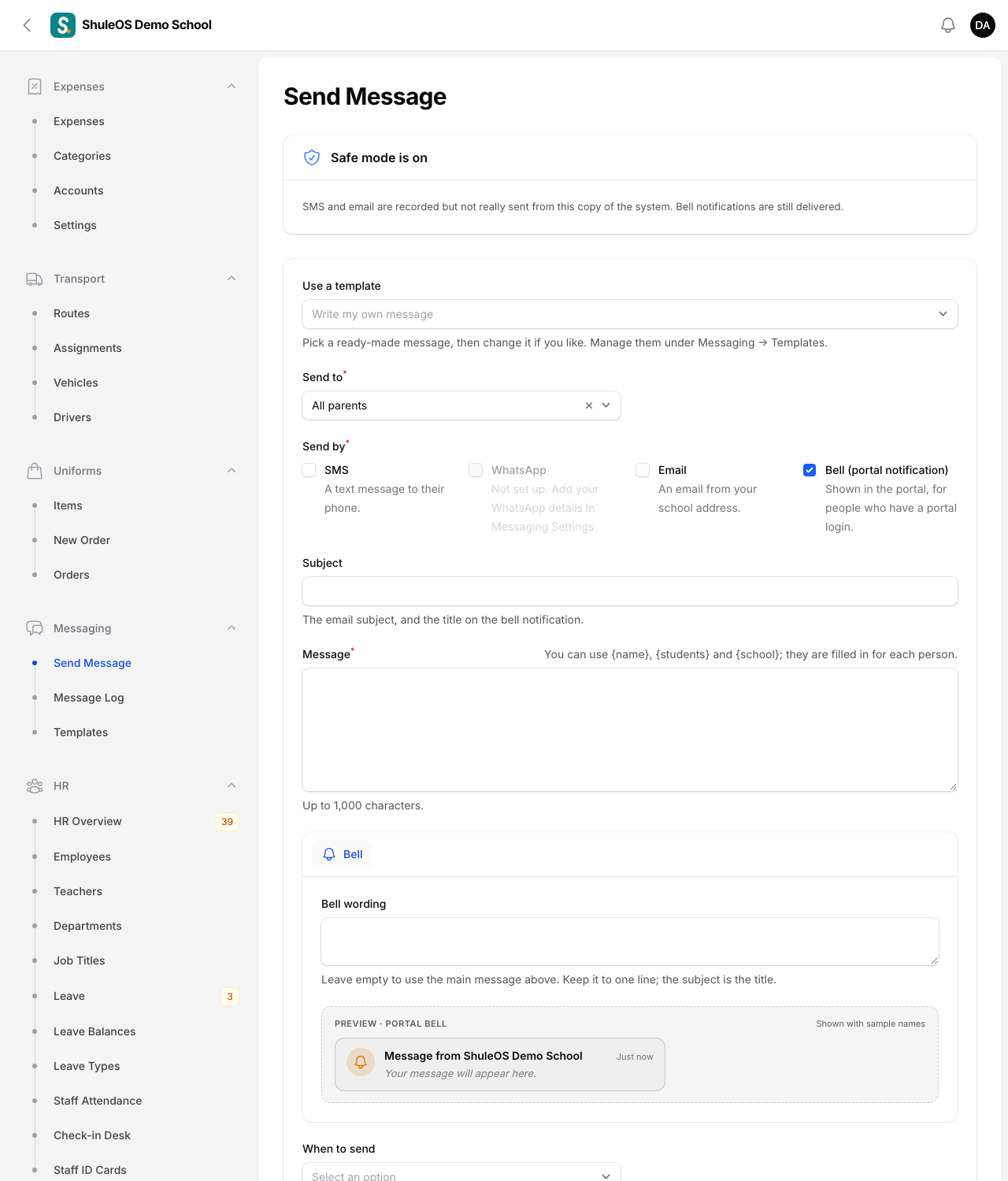Viewport: 1008px width, 1181px height.
Task: Tick the Email send-by checkbox
Action: coord(643,470)
